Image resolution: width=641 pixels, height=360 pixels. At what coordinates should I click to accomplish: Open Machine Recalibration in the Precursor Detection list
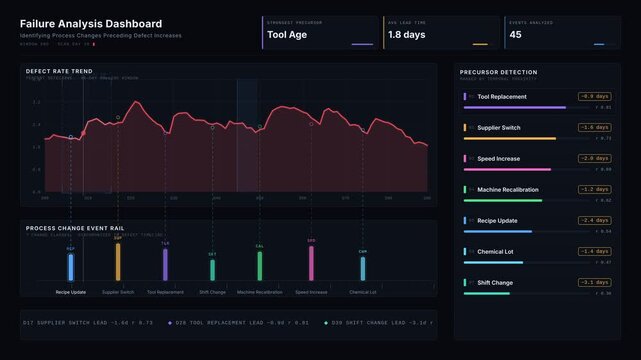tap(537, 195)
